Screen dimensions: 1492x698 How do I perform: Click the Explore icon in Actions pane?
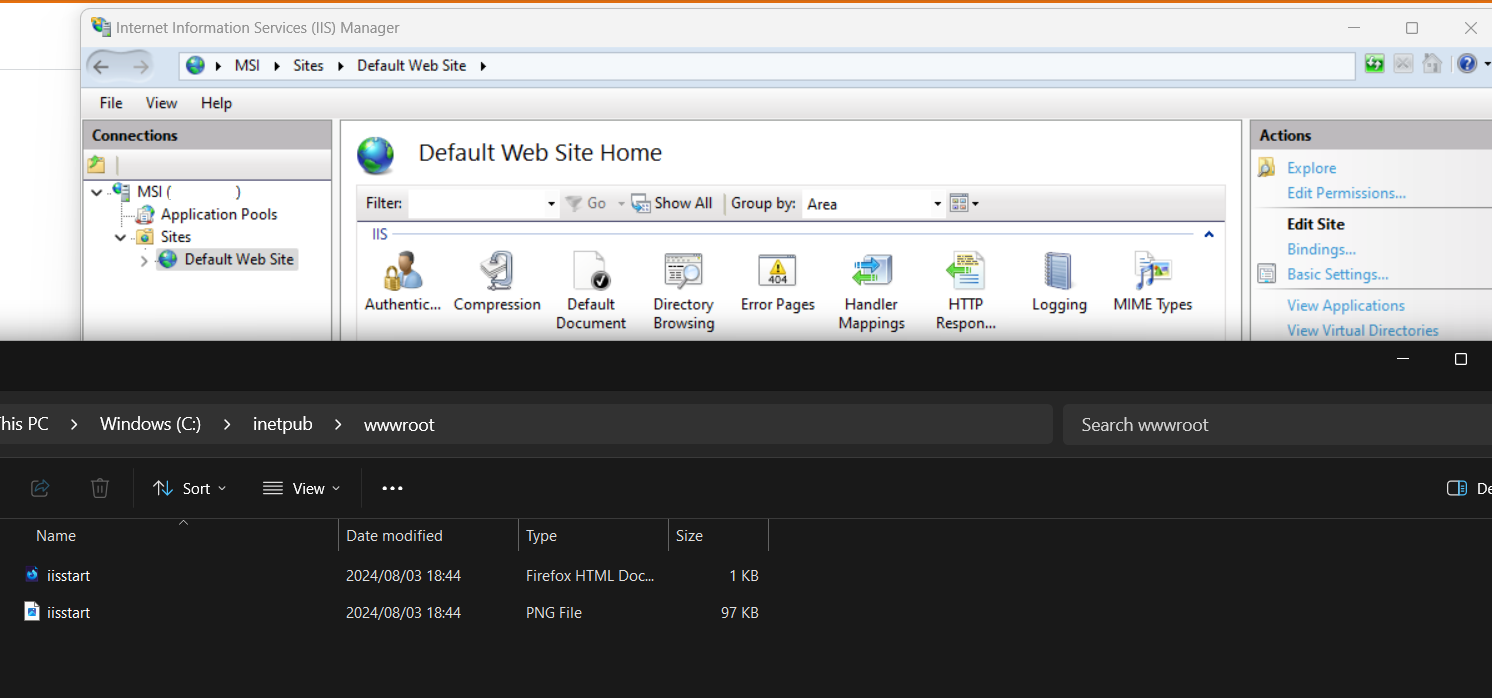pyautogui.click(x=1267, y=168)
